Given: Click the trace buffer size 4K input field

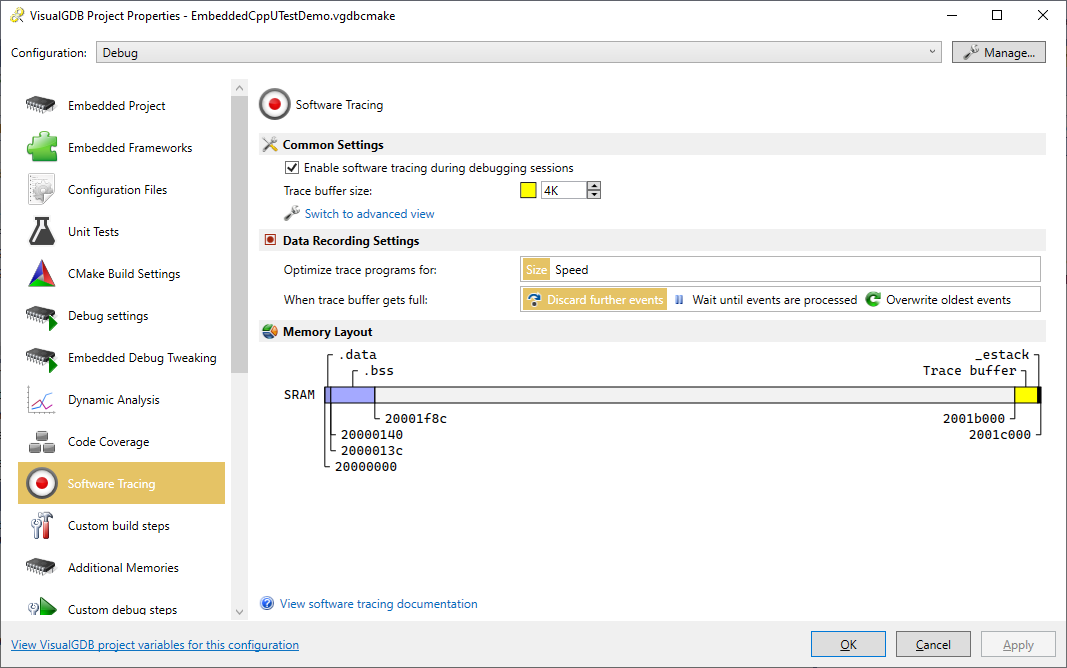Looking at the screenshot, I should [x=564, y=190].
